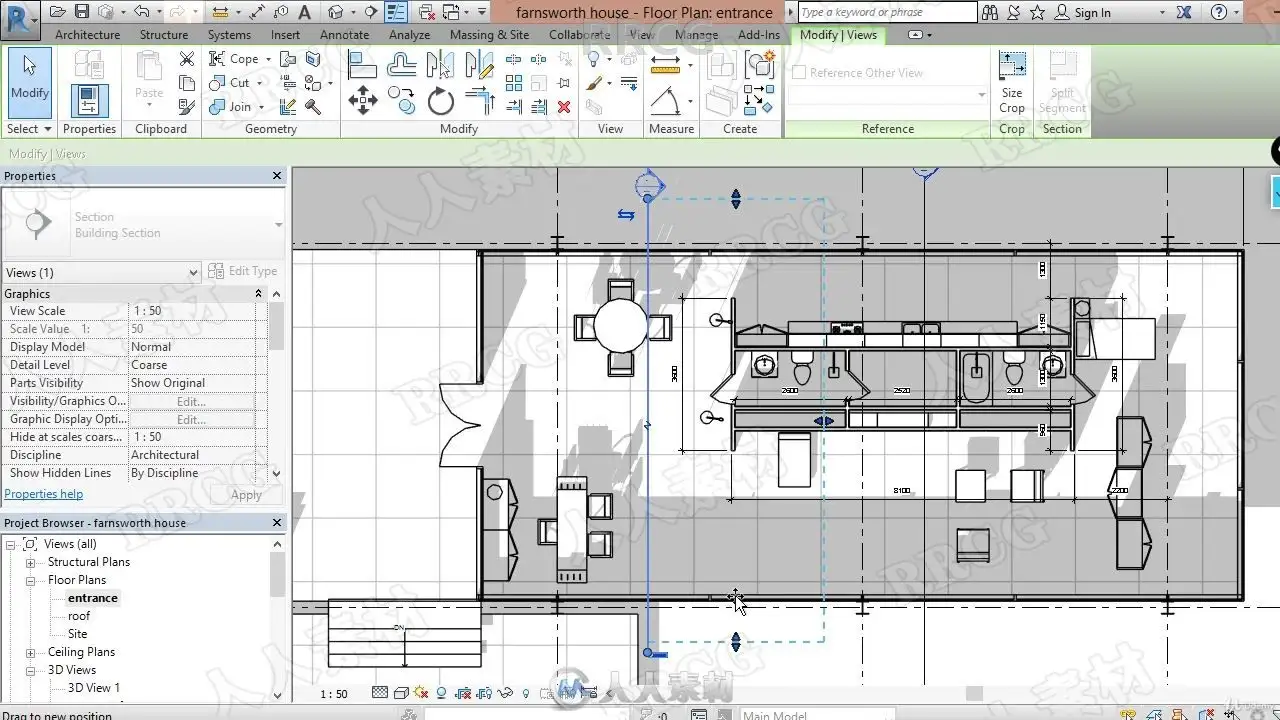The width and height of the screenshot is (1280, 720).
Task: Select the Site floor plan
Action: coord(77,634)
